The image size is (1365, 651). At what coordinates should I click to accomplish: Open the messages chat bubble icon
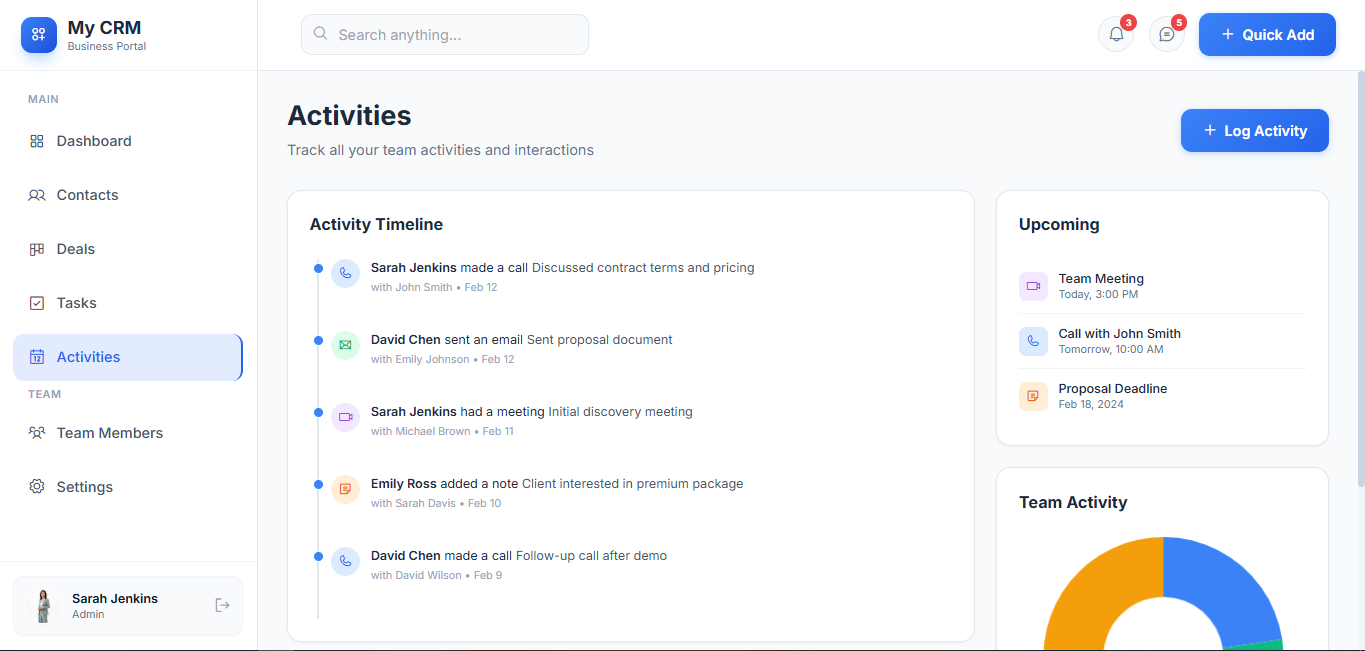(1166, 34)
